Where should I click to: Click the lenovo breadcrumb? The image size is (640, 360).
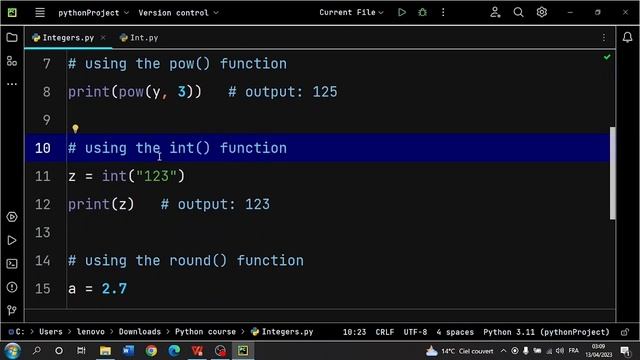[x=91, y=332]
